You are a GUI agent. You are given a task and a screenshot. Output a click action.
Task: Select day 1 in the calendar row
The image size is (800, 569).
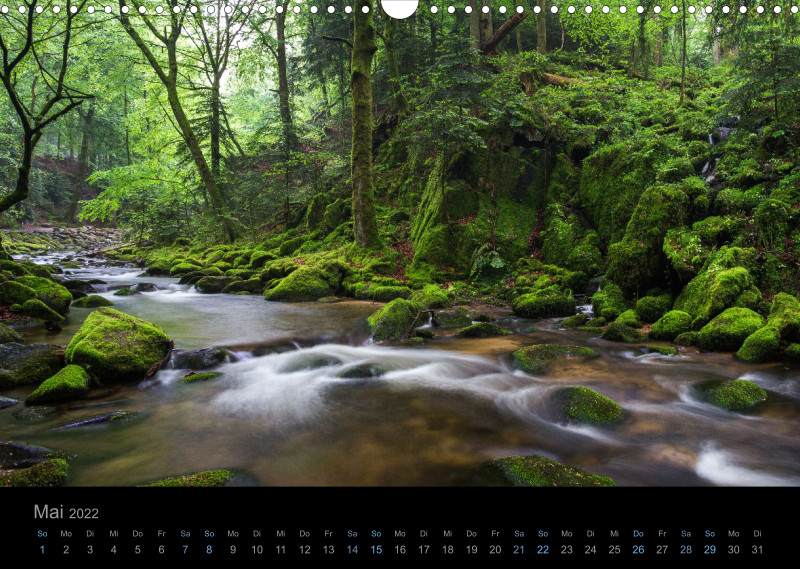(x=42, y=550)
